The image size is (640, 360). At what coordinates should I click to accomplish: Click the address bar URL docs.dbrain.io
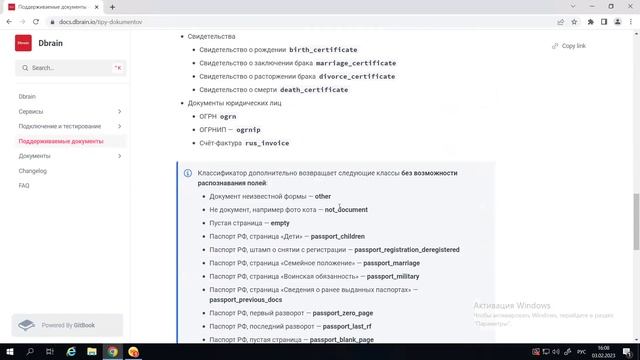click(100, 22)
